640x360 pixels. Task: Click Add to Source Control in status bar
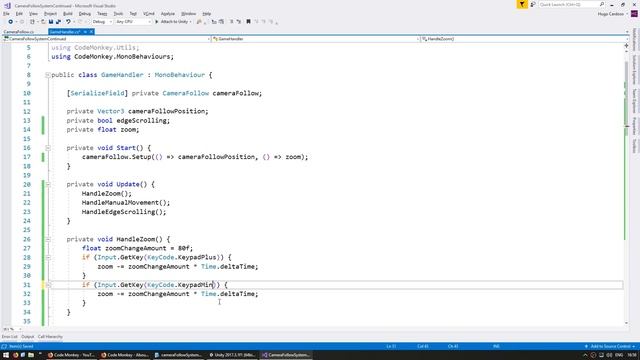coord(610,347)
